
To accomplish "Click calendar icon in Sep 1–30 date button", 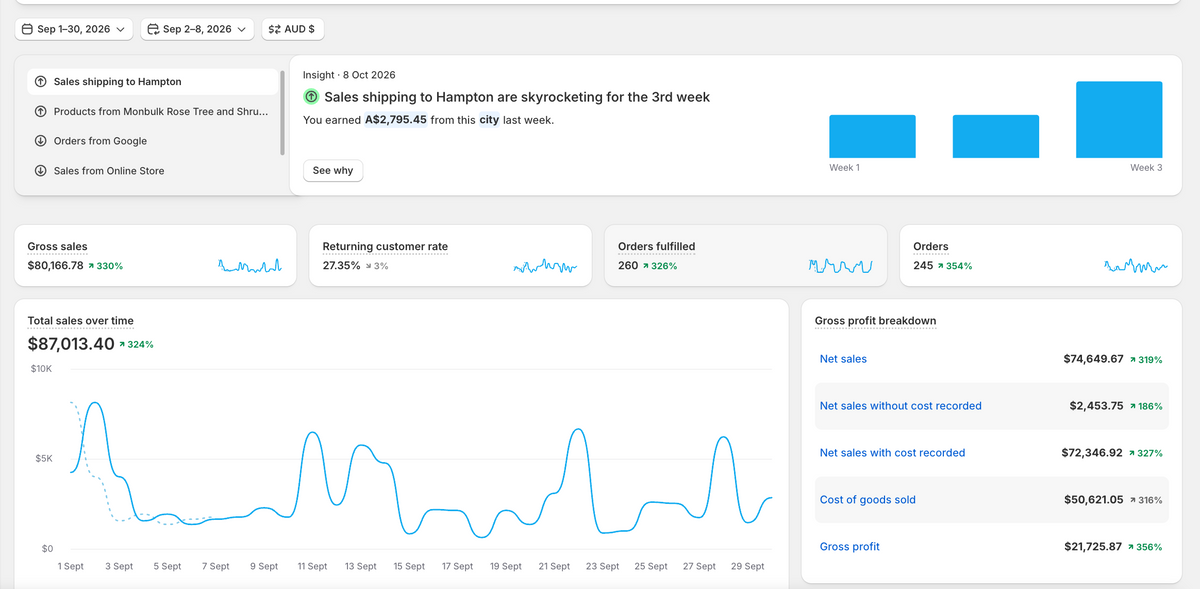I will coord(28,29).
